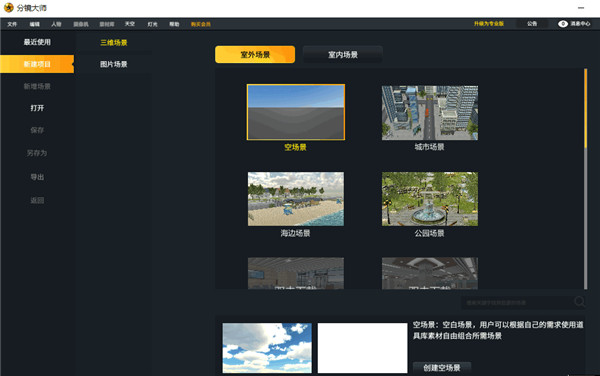
Task: Click 另存为 in the sidebar
Action: point(37,153)
